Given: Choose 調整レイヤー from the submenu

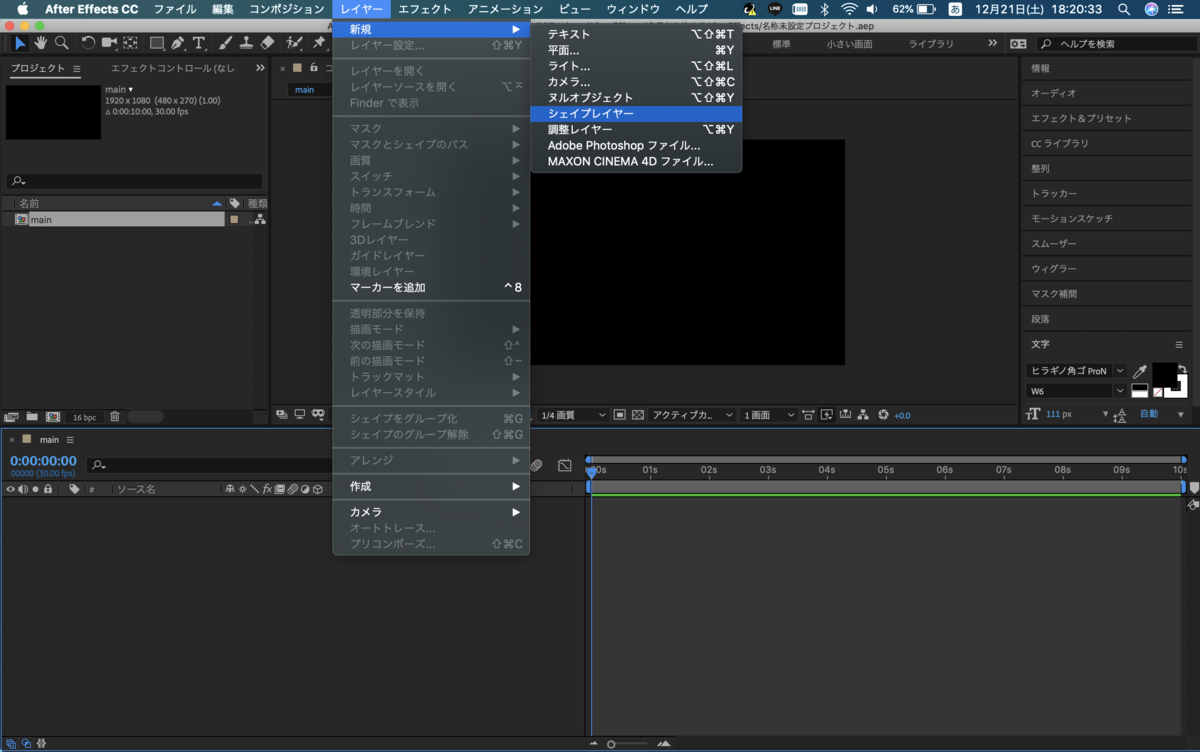Looking at the screenshot, I should (x=636, y=130).
